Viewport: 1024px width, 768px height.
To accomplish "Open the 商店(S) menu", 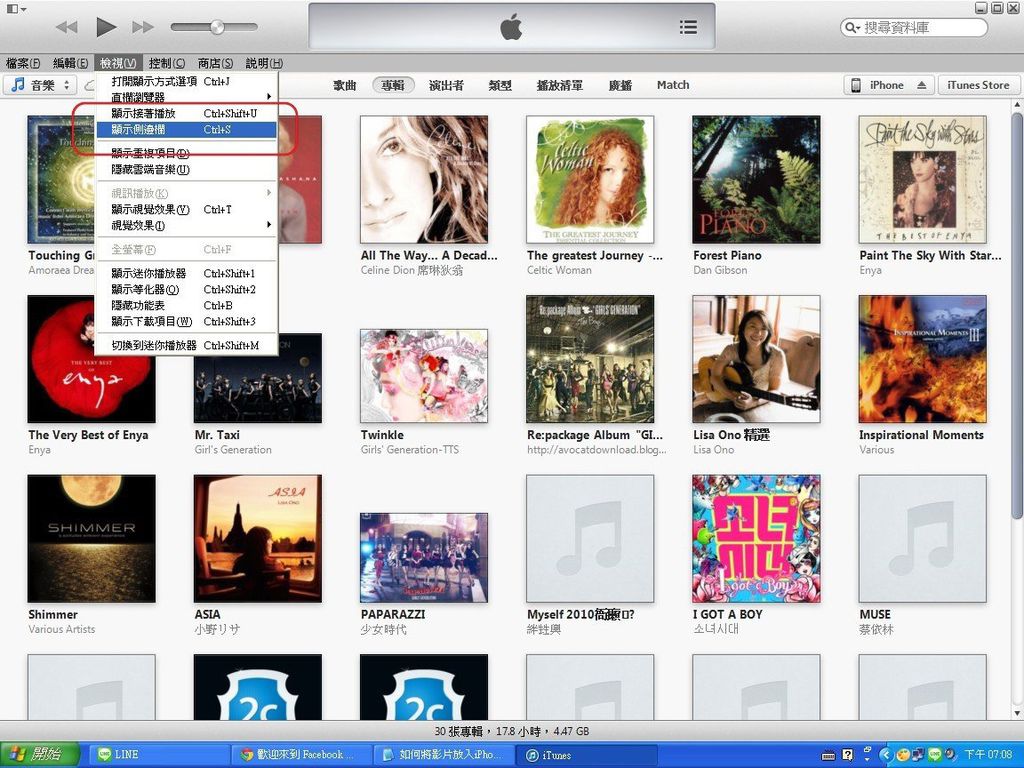I will point(215,63).
